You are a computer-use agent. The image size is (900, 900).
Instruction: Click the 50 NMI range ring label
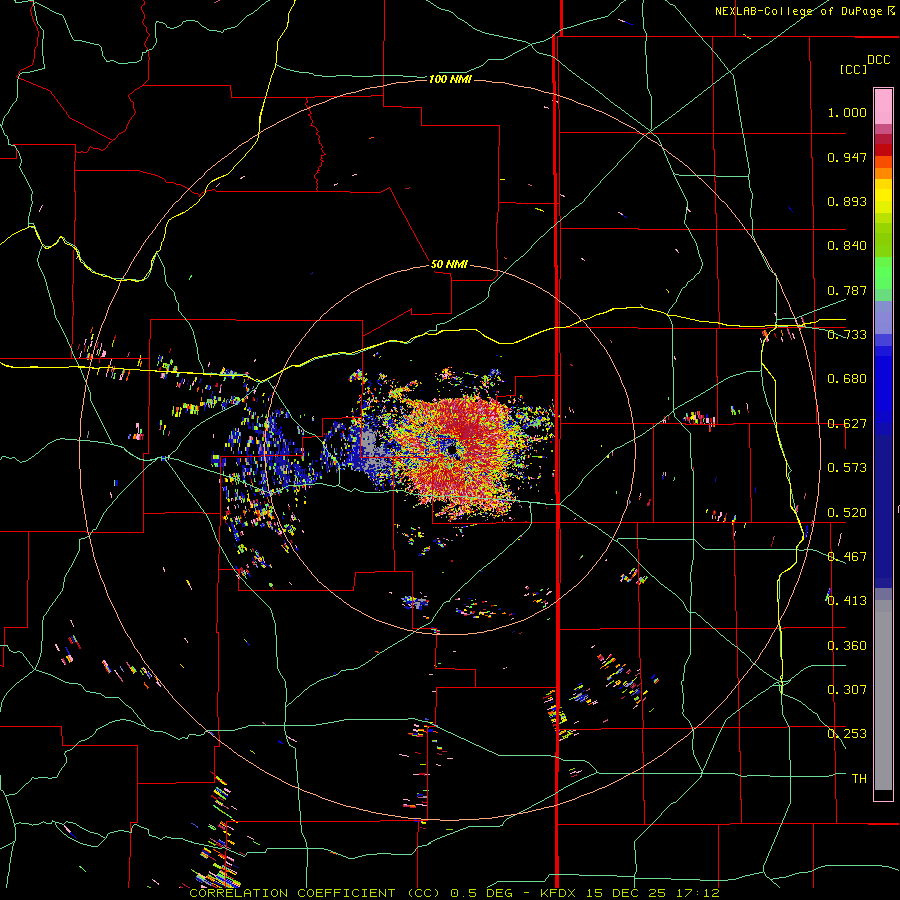(x=449, y=264)
